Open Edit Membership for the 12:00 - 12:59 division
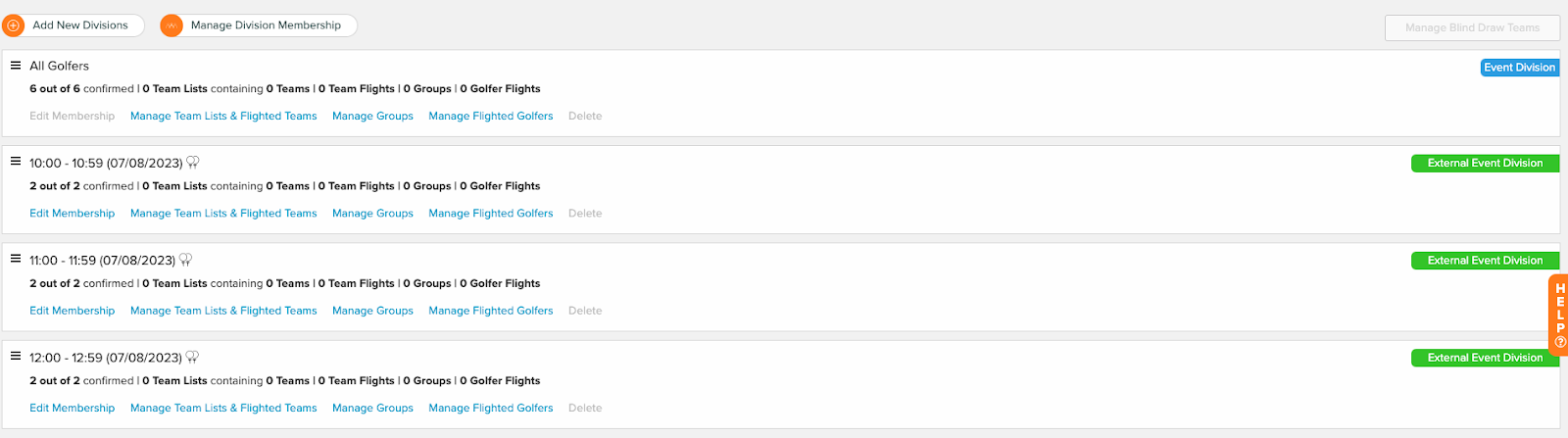 72,408
